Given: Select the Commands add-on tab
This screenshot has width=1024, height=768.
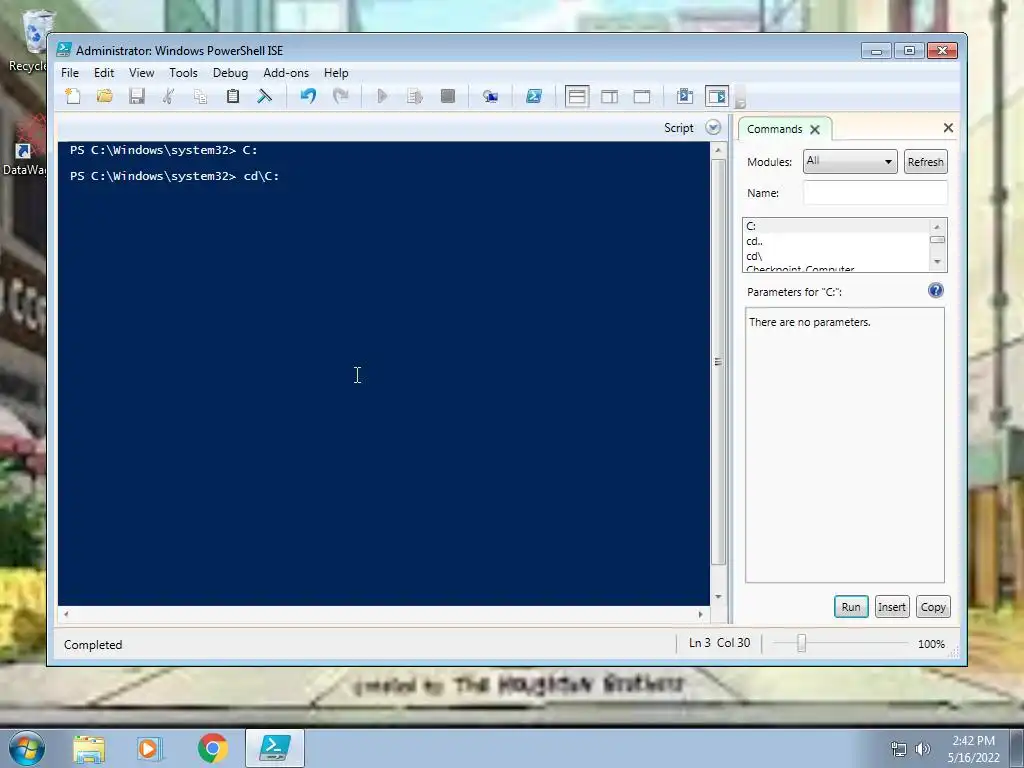Looking at the screenshot, I should [775, 129].
